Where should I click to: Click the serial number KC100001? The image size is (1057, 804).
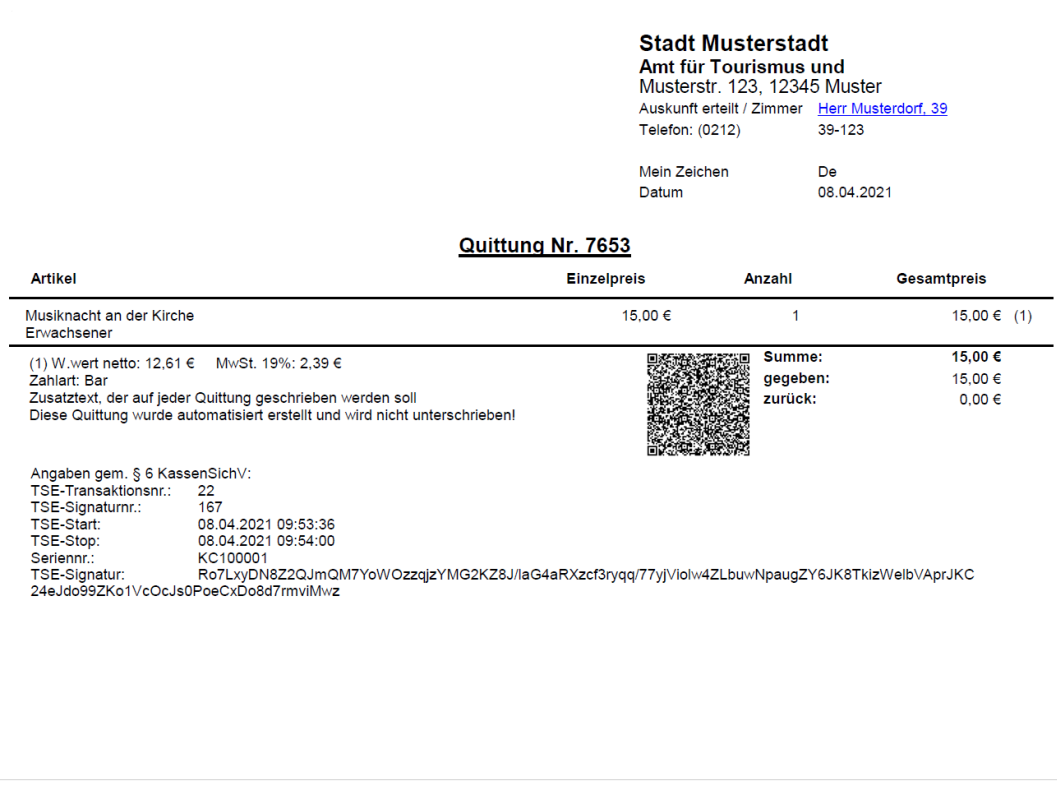tap(232, 558)
